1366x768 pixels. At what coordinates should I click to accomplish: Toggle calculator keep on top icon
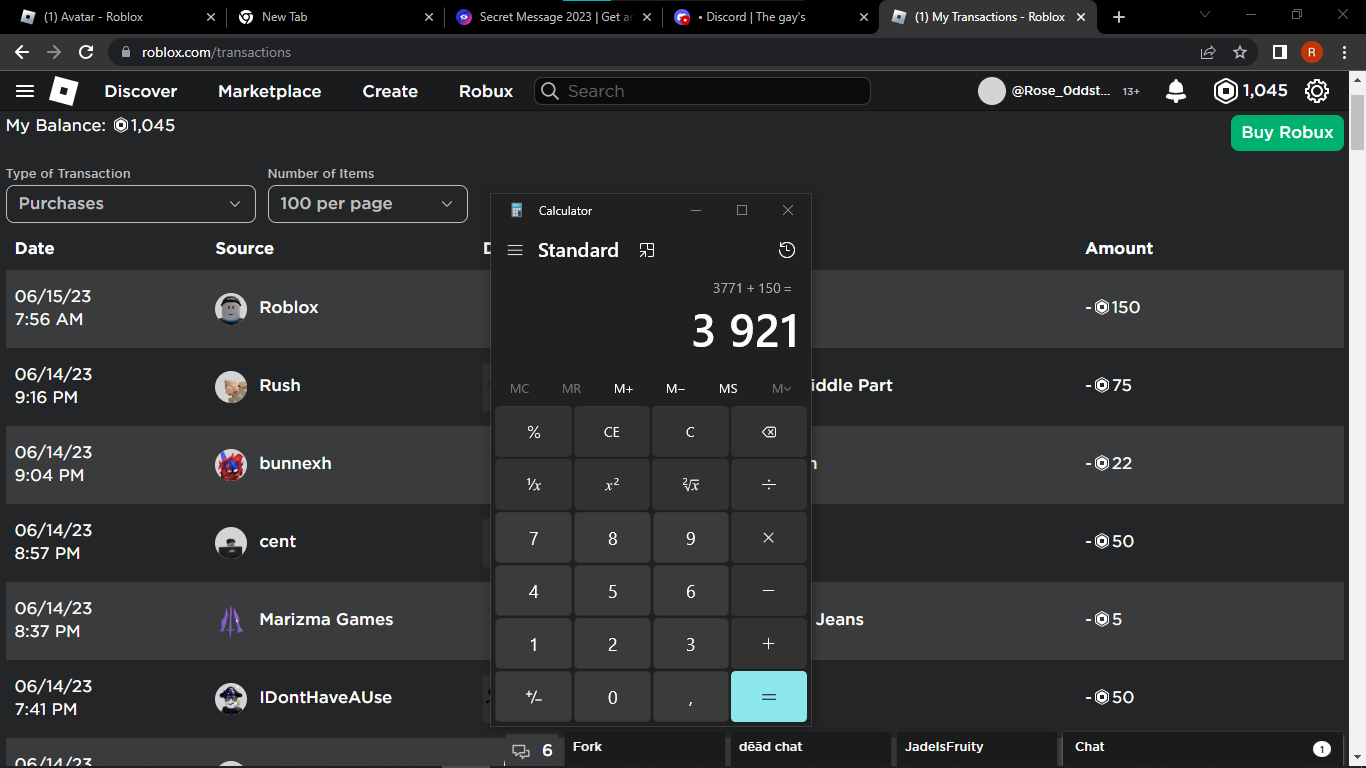[x=647, y=250]
